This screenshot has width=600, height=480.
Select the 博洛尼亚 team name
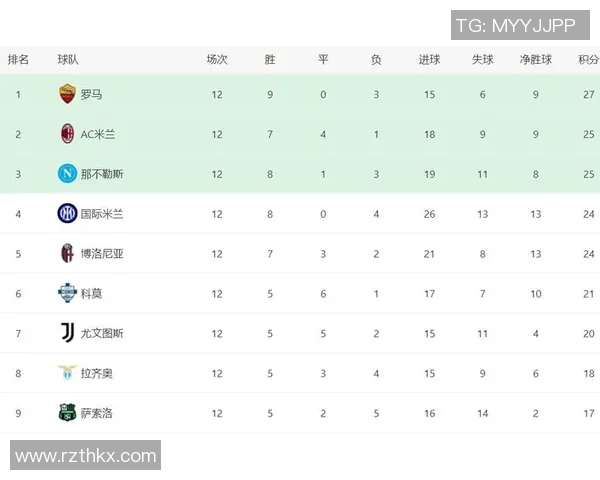coord(102,254)
